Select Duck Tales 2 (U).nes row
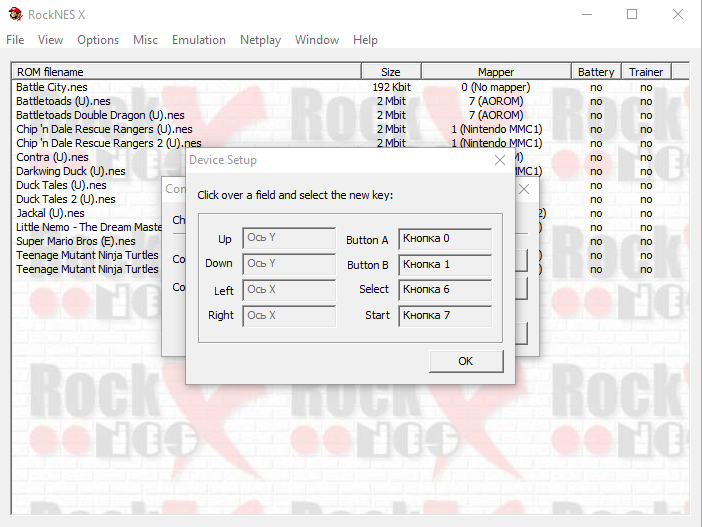702x527 pixels. tap(66, 199)
